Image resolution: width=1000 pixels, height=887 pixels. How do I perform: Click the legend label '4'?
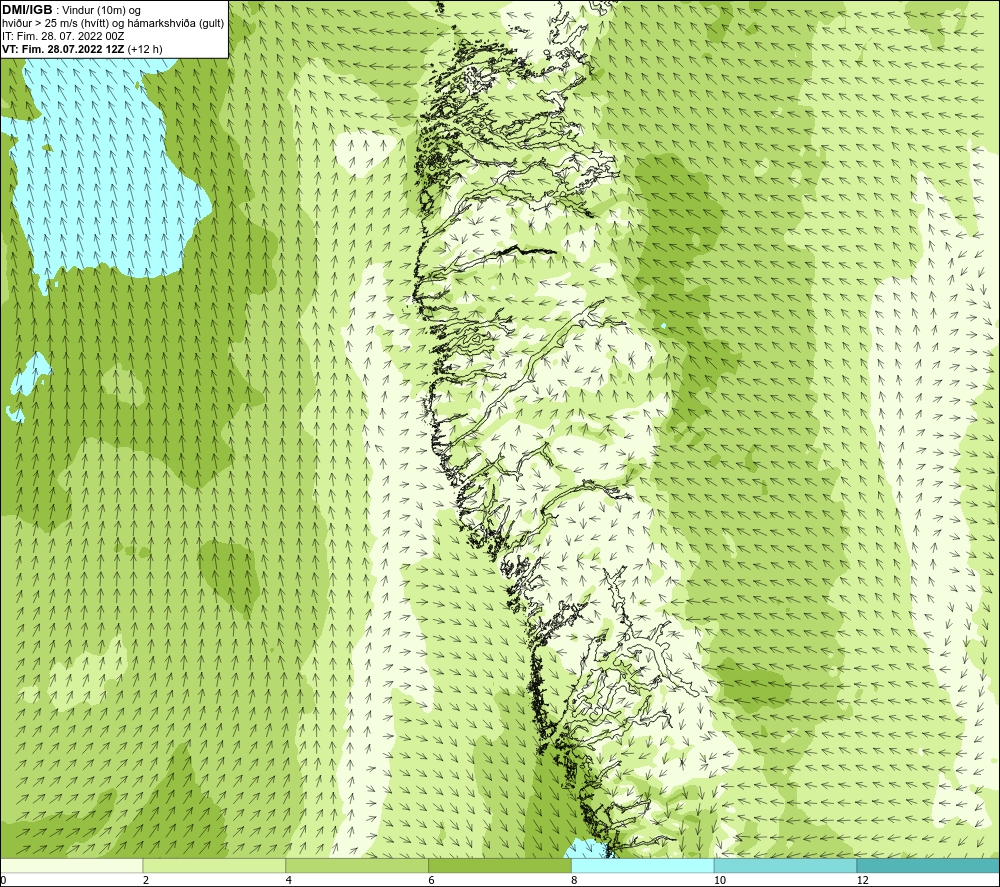pos(289,880)
